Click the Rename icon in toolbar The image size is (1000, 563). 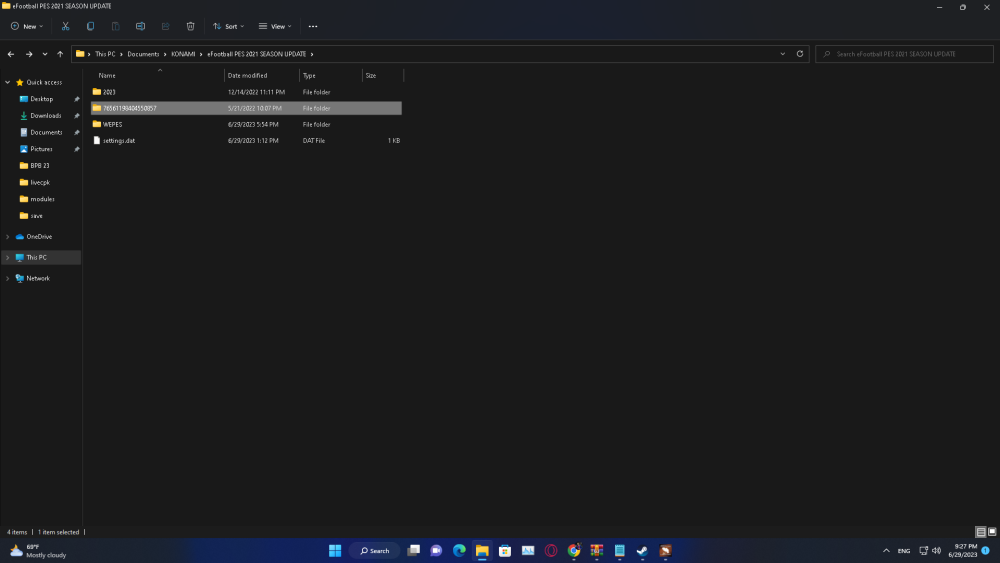click(x=141, y=26)
